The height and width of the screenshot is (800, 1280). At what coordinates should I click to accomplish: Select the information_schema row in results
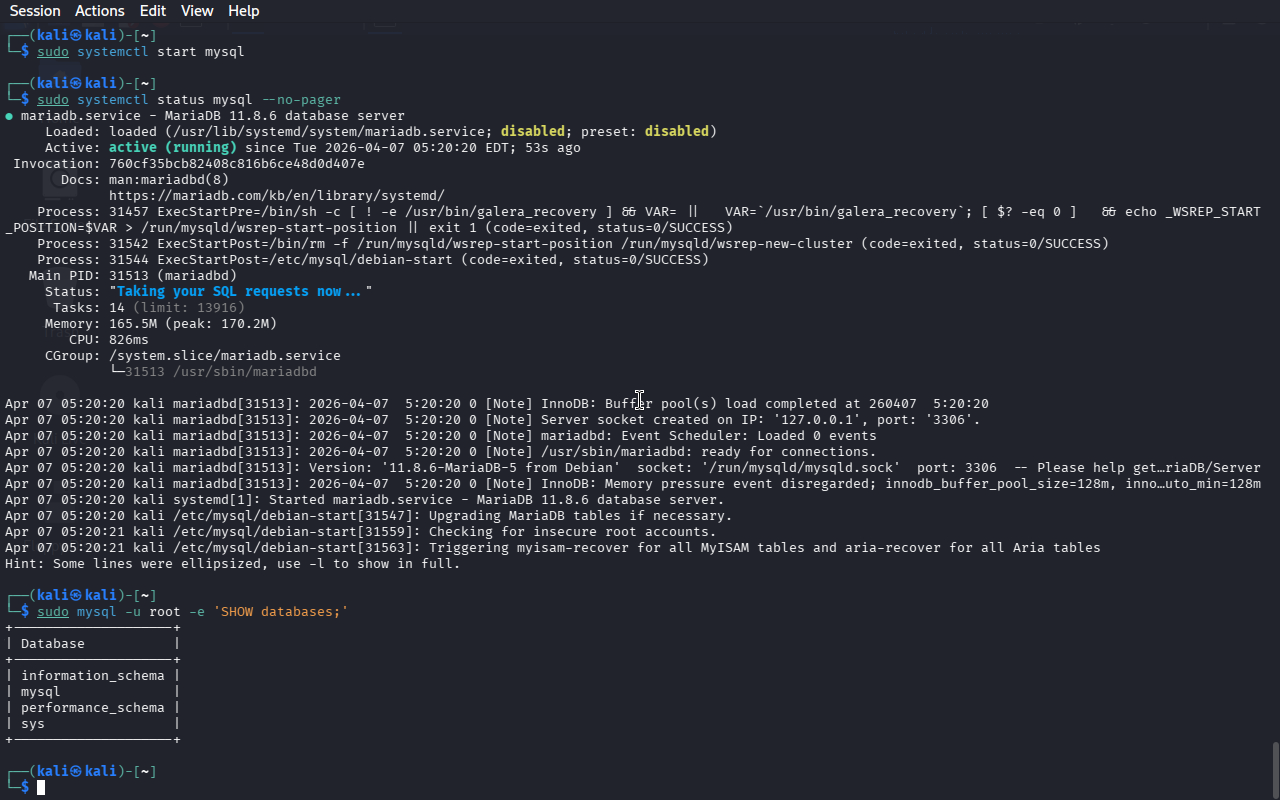tap(92, 676)
